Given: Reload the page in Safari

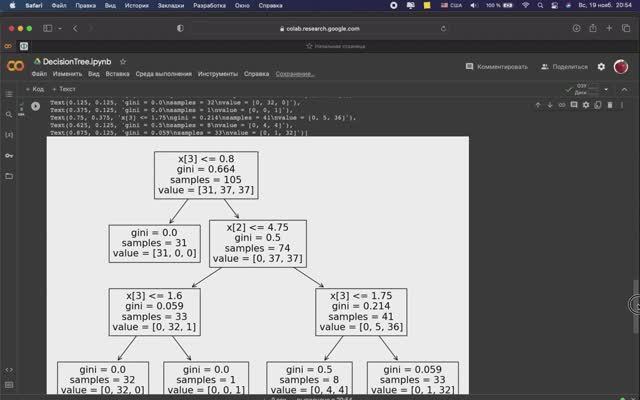Looking at the screenshot, I should pyautogui.click(x=443, y=29).
